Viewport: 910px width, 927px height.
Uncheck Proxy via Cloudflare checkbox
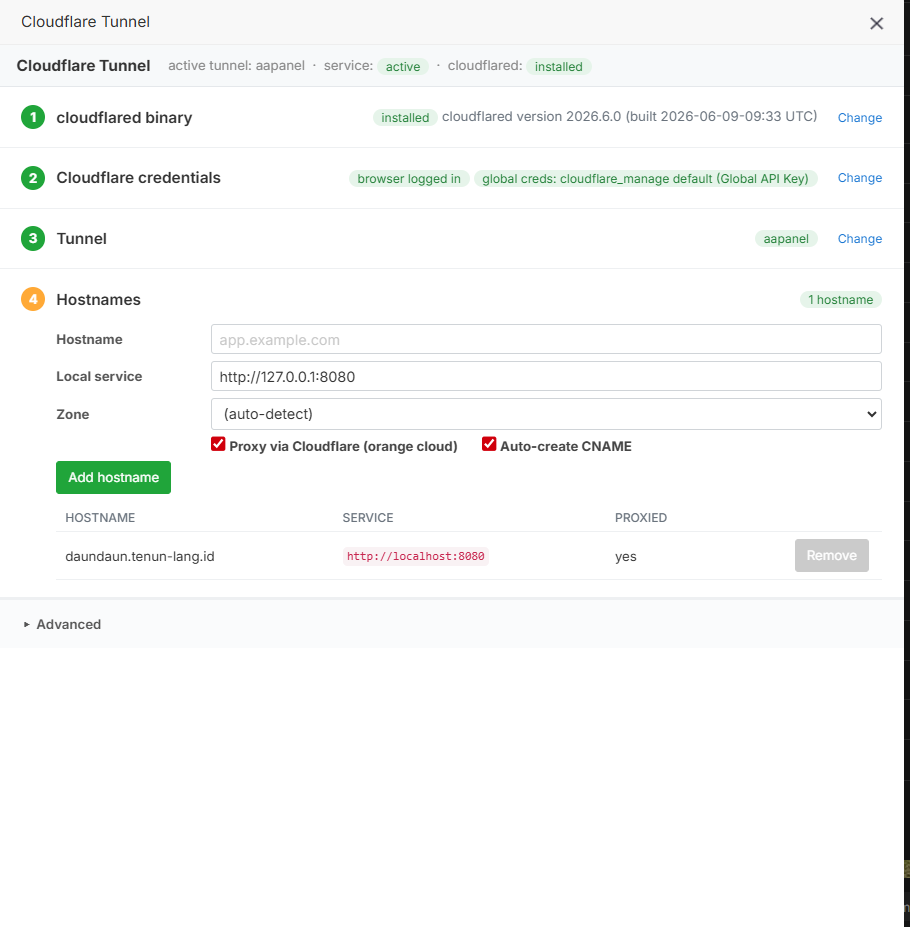[x=218, y=444]
